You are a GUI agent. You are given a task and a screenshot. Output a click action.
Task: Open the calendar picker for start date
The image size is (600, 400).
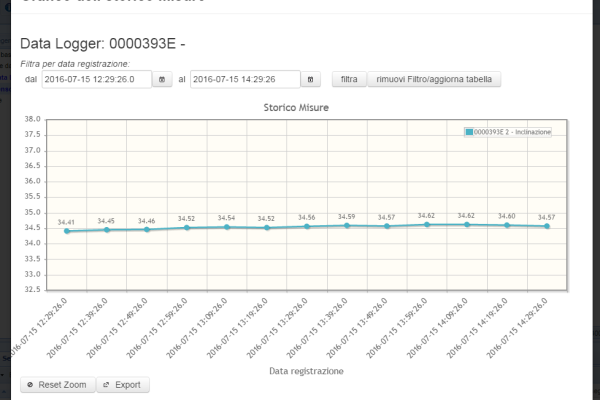coord(161,79)
